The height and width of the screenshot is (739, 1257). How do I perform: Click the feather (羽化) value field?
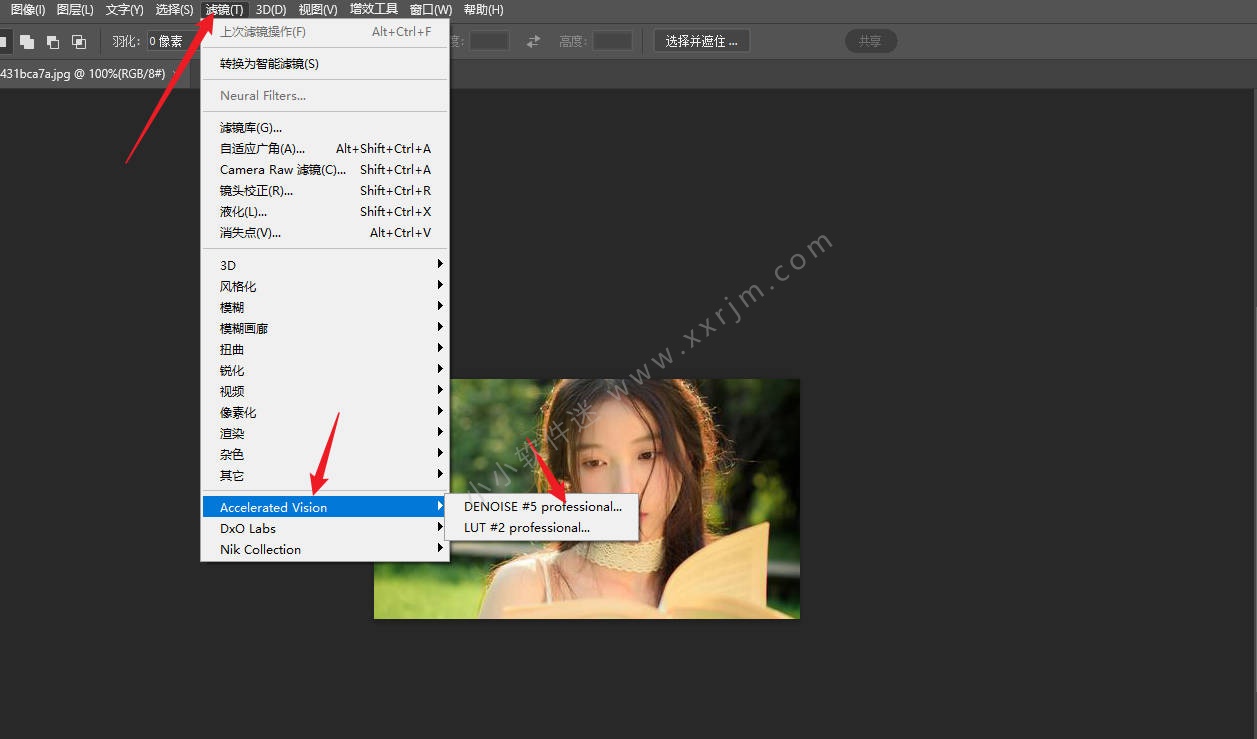pos(172,41)
